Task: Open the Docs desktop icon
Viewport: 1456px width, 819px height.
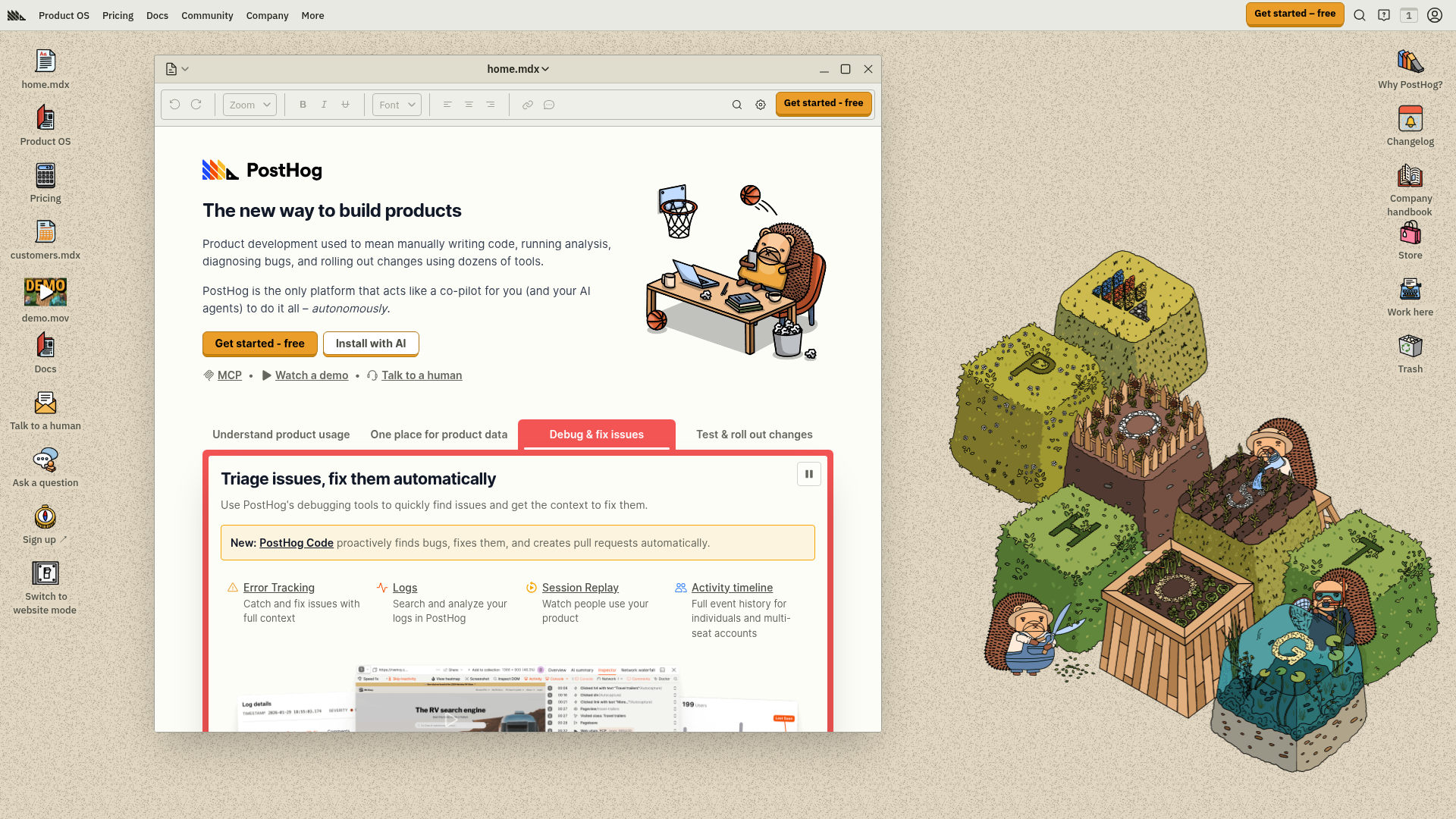Action: 45,353
